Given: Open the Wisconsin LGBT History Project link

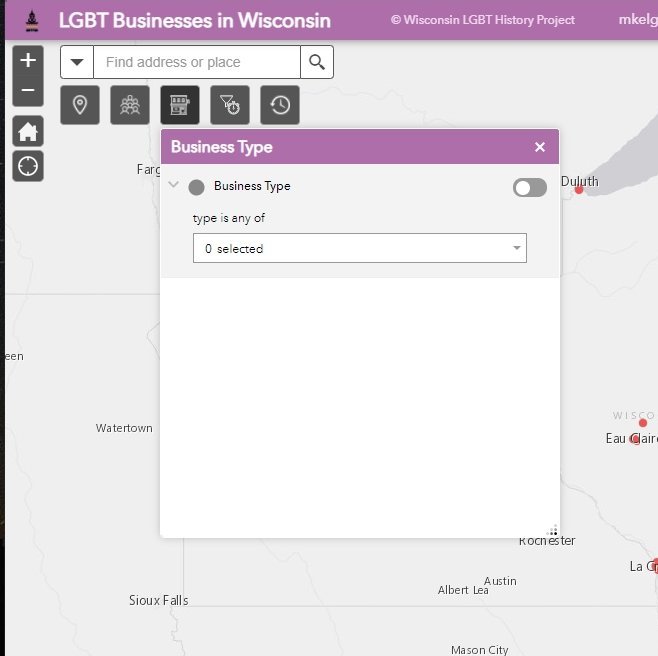Looking at the screenshot, I should click(x=482, y=20).
